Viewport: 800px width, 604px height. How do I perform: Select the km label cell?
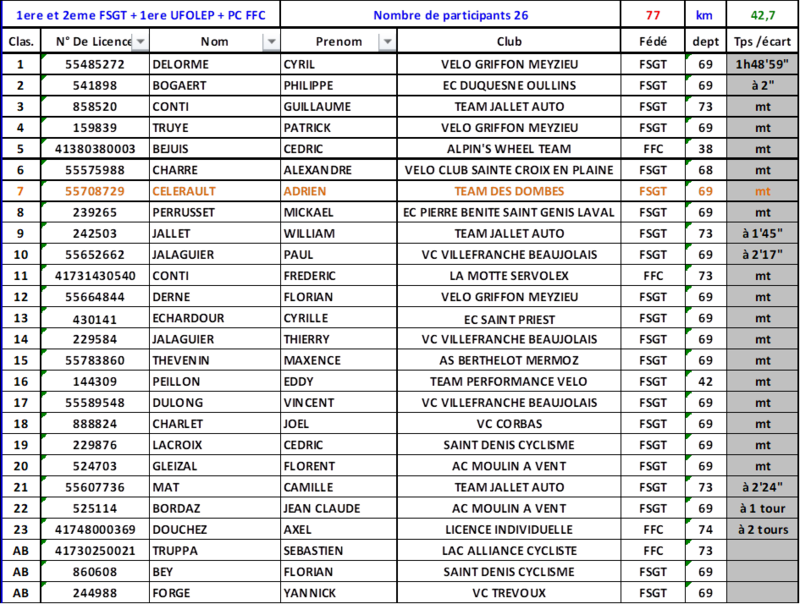[705, 15]
